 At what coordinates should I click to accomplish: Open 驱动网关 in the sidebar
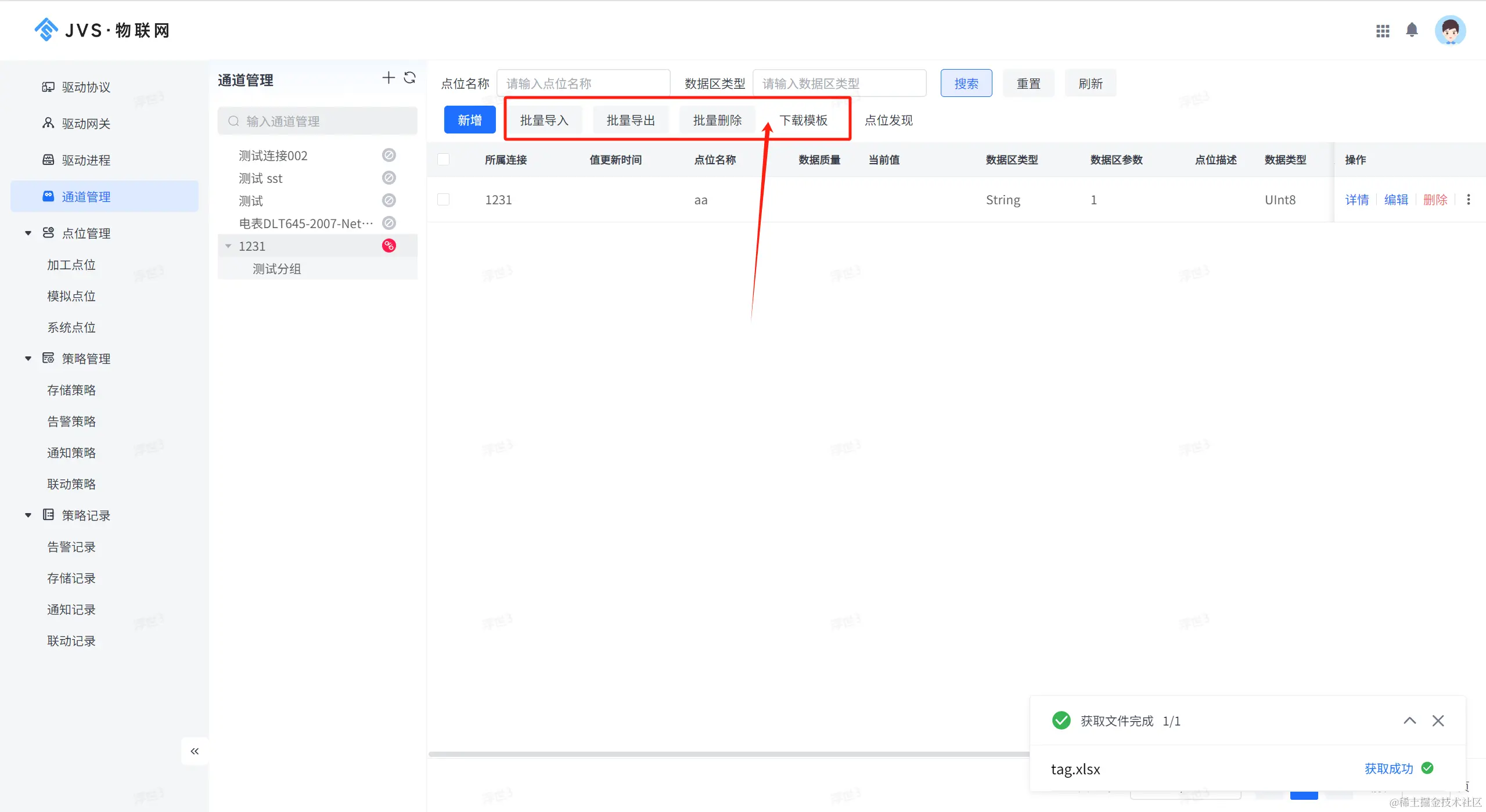(x=86, y=124)
